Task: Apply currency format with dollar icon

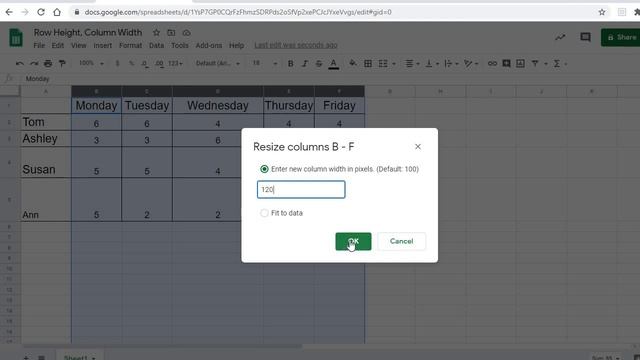Action: 117,63
